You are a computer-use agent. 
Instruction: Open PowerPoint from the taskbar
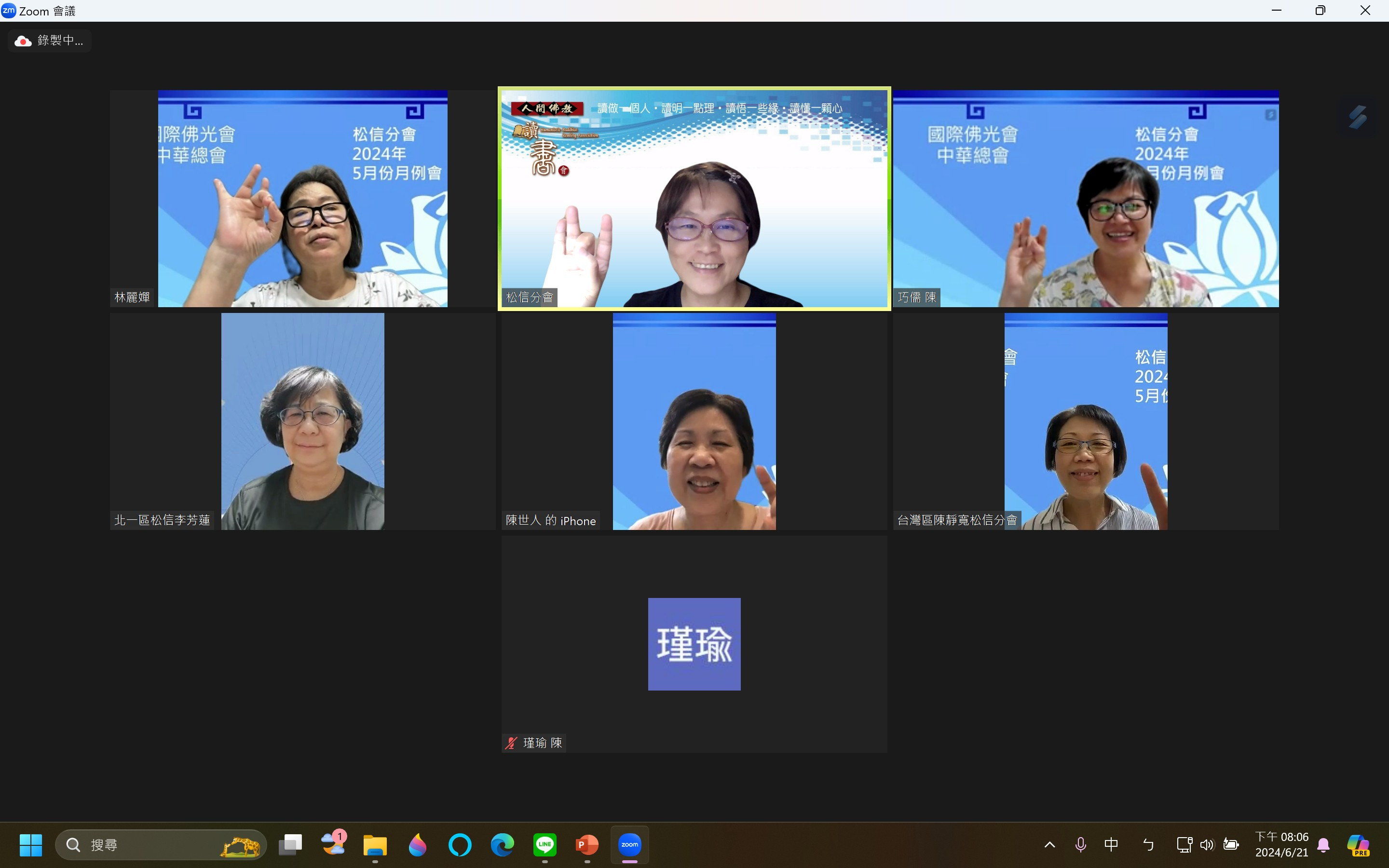(586, 844)
